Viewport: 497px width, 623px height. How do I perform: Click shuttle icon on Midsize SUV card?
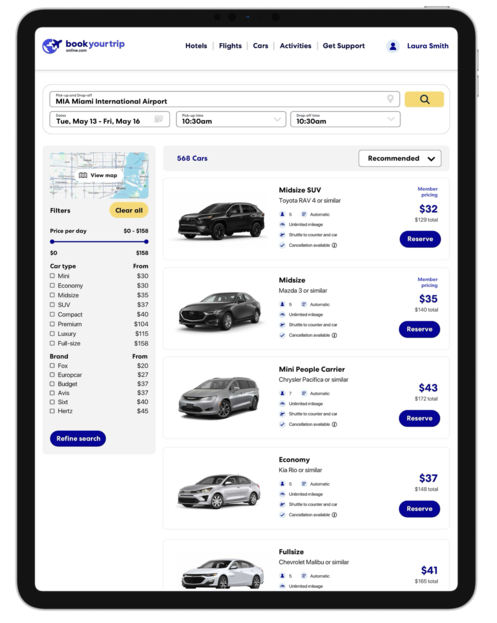click(282, 235)
